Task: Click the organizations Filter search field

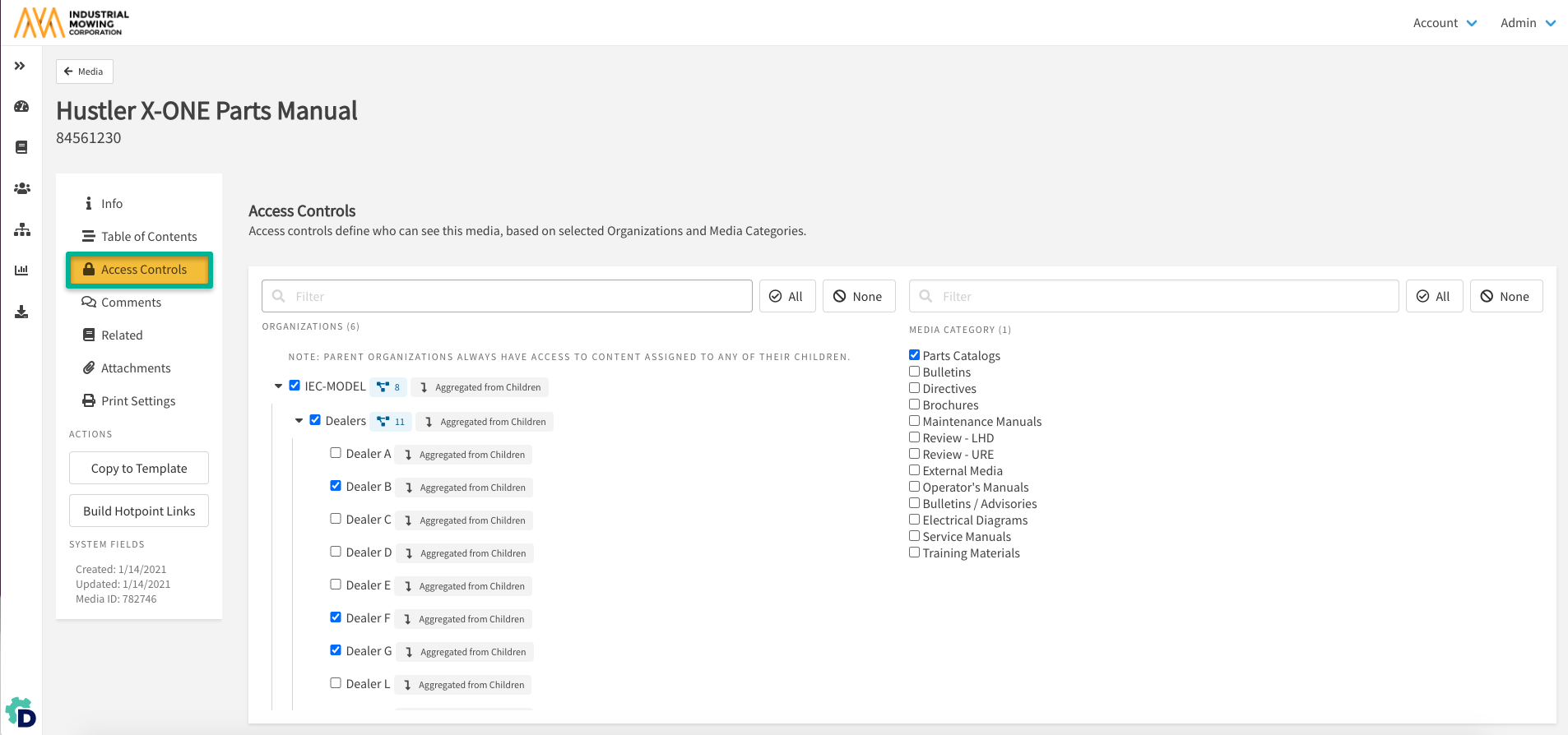Action: (507, 296)
